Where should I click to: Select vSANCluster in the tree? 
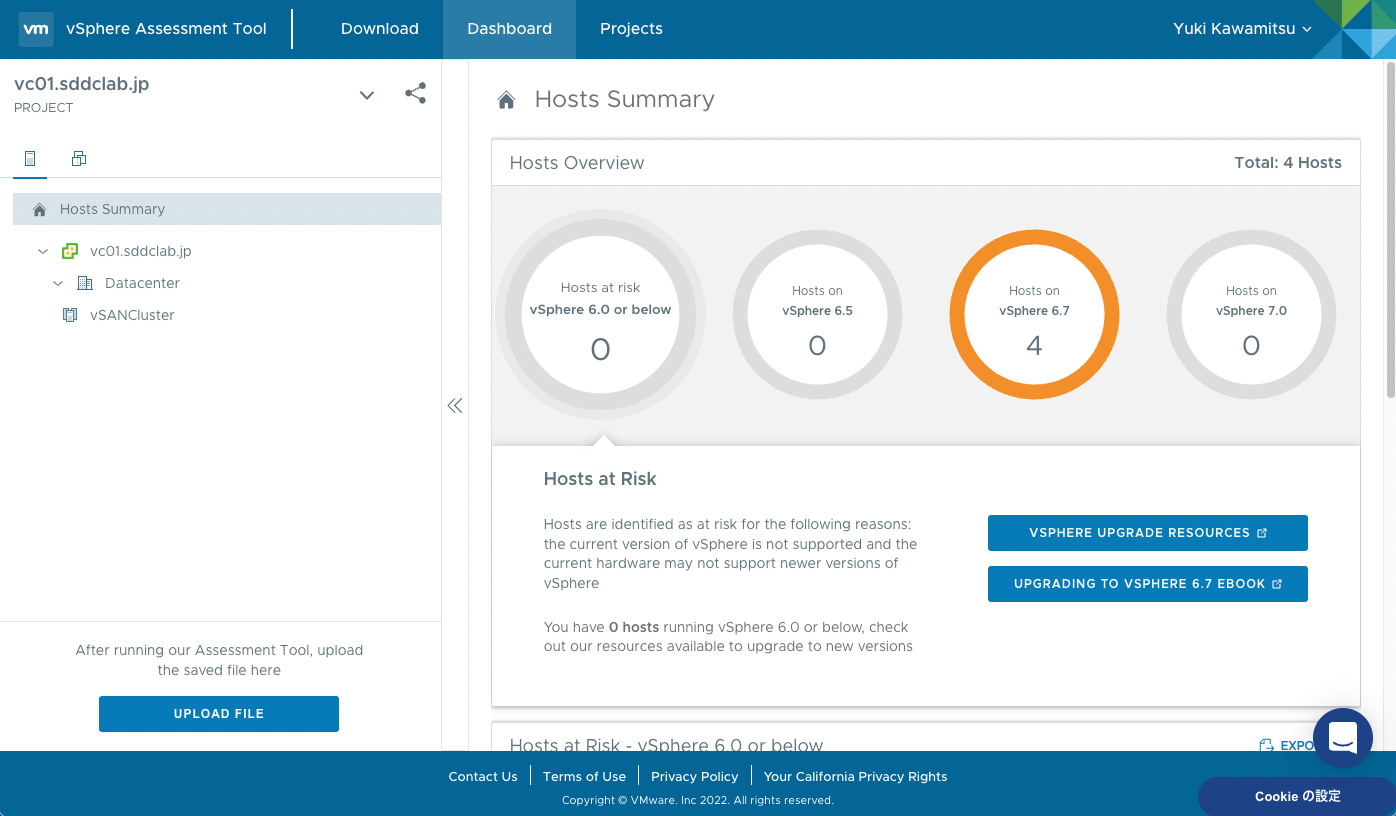[132, 315]
